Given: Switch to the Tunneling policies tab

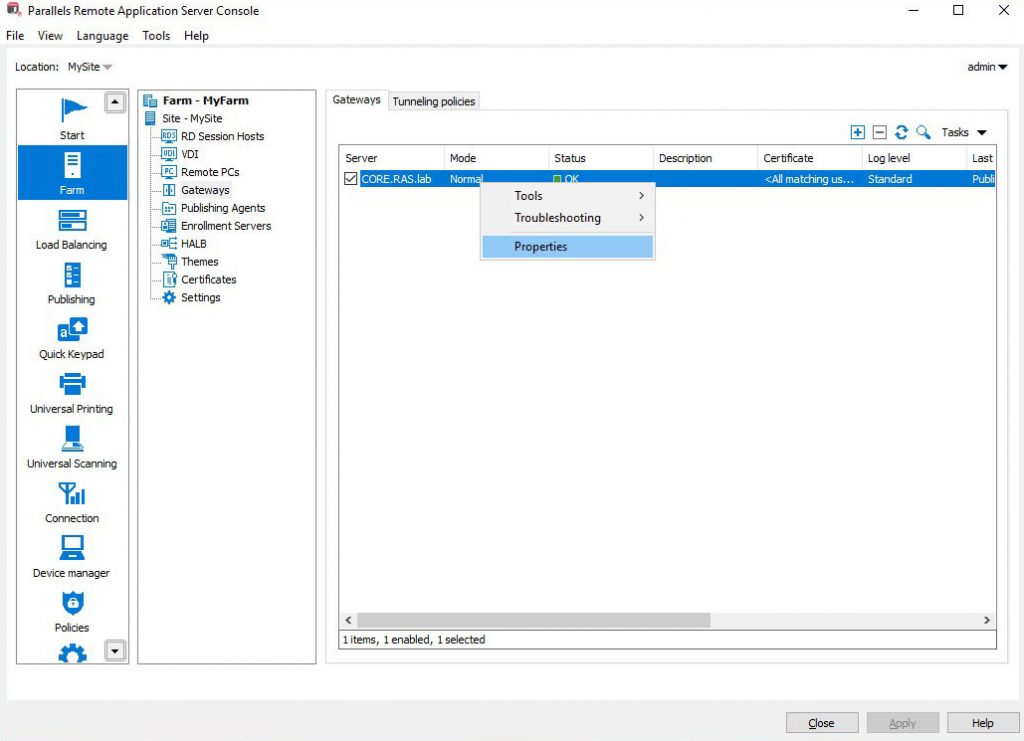Looking at the screenshot, I should pyautogui.click(x=434, y=101).
